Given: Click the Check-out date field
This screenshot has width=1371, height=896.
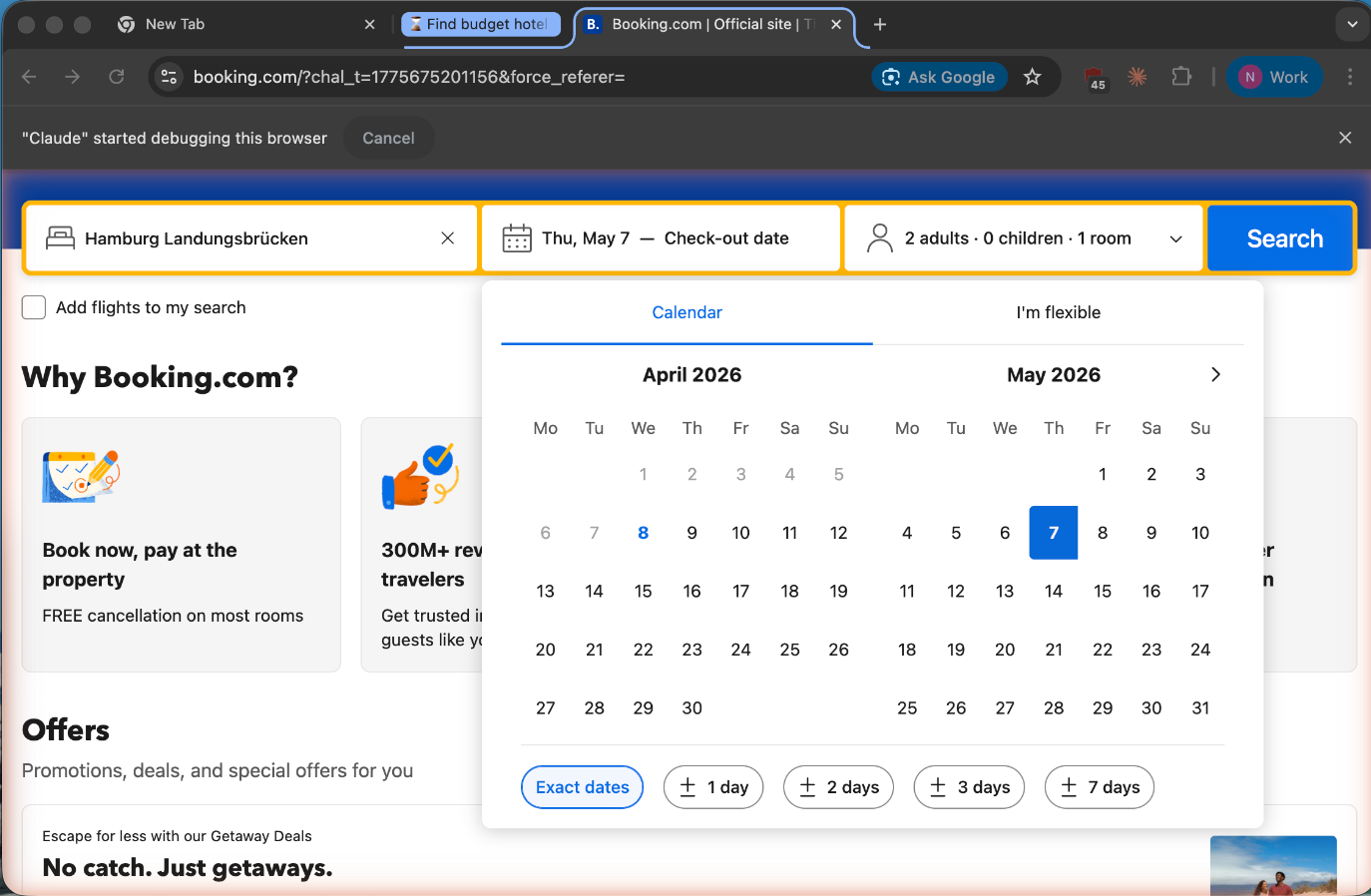Looking at the screenshot, I should 726,238.
